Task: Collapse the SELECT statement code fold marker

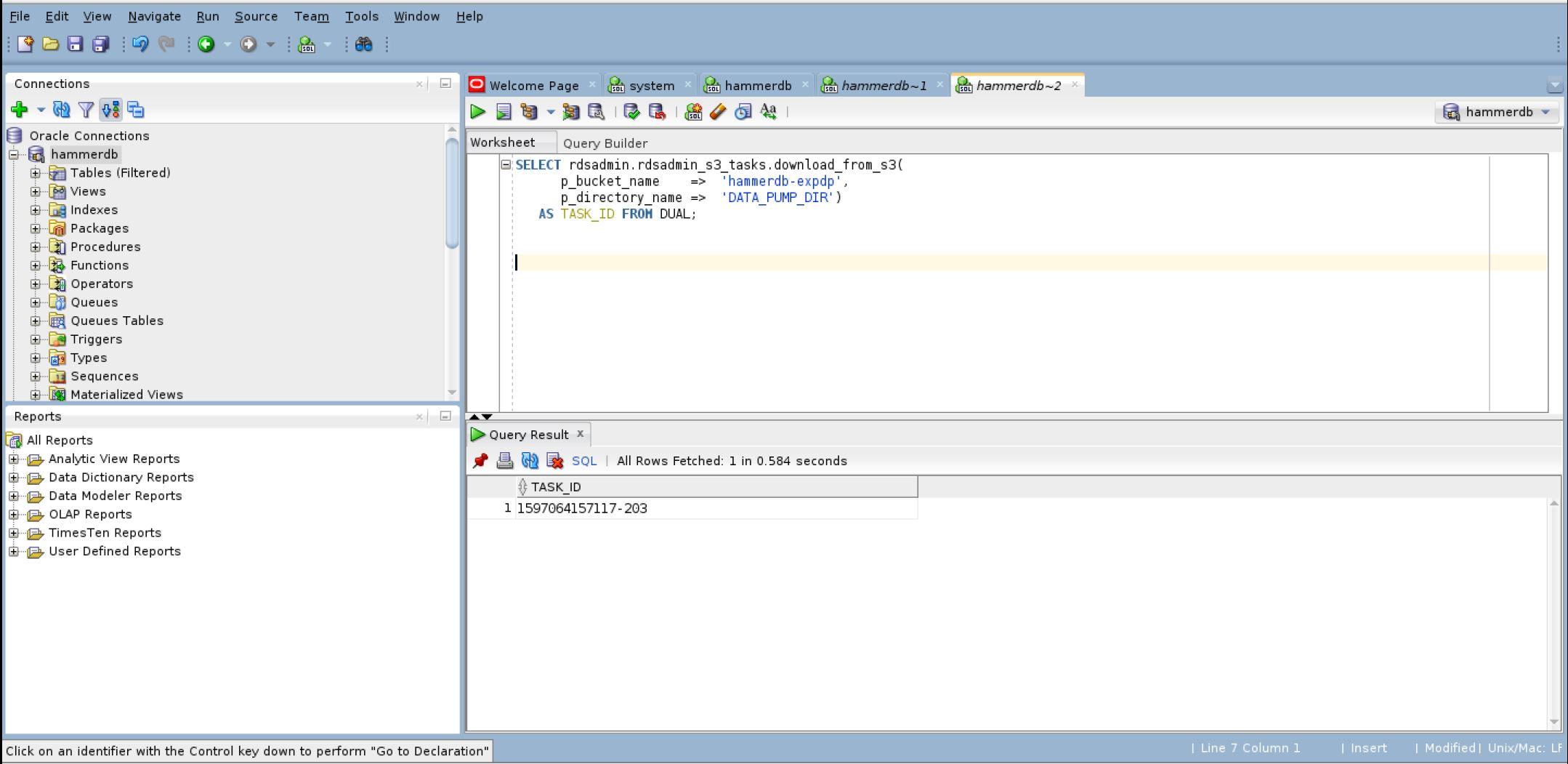Action: [506, 165]
